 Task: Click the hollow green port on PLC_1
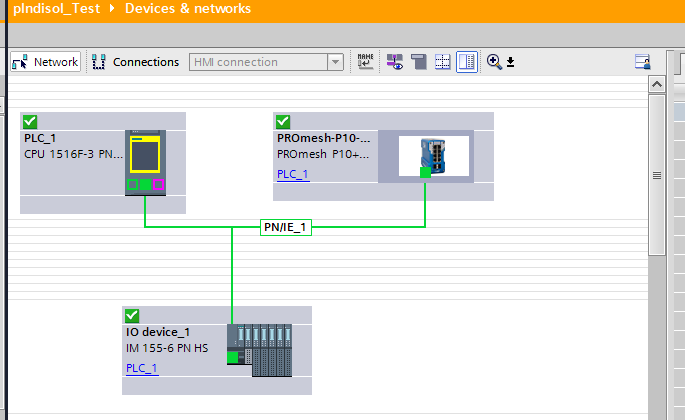(x=132, y=184)
